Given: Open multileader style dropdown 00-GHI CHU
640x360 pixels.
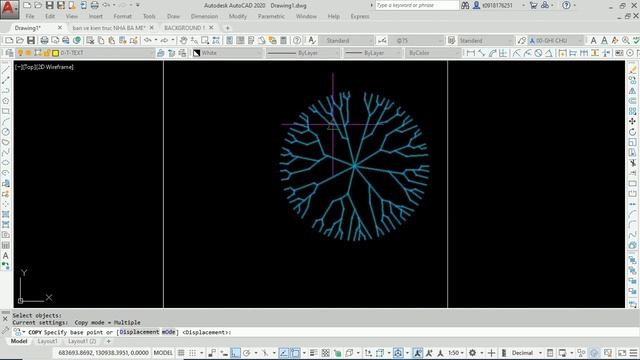Looking at the screenshot, I should click(556, 40).
